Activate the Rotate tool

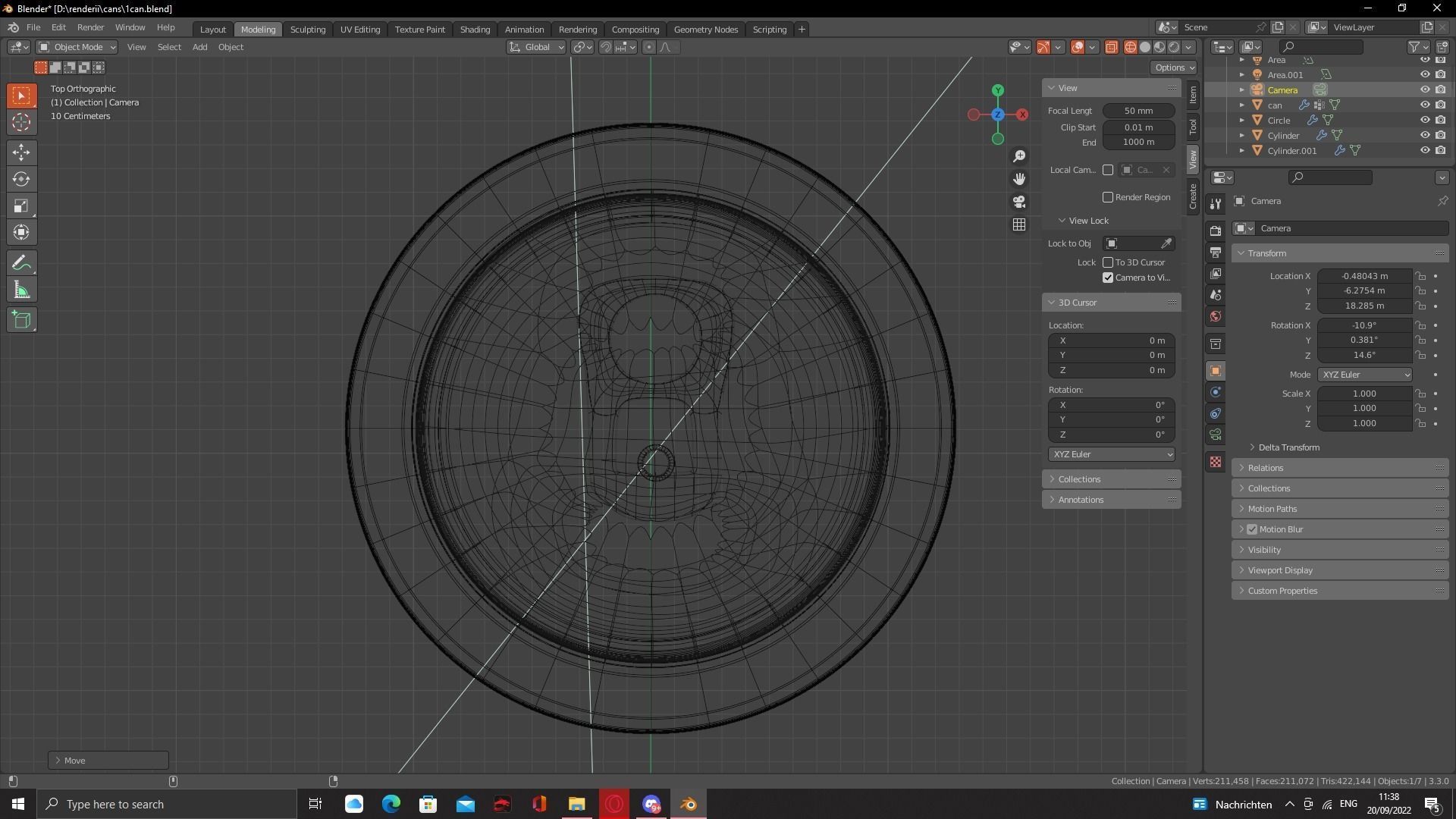[21, 180]
